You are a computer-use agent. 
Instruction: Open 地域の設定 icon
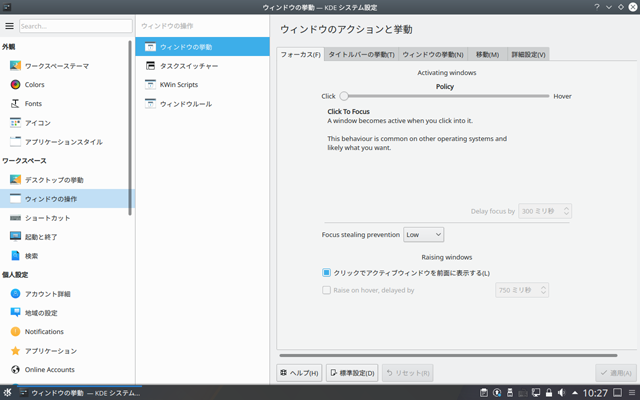coord(15,313)
